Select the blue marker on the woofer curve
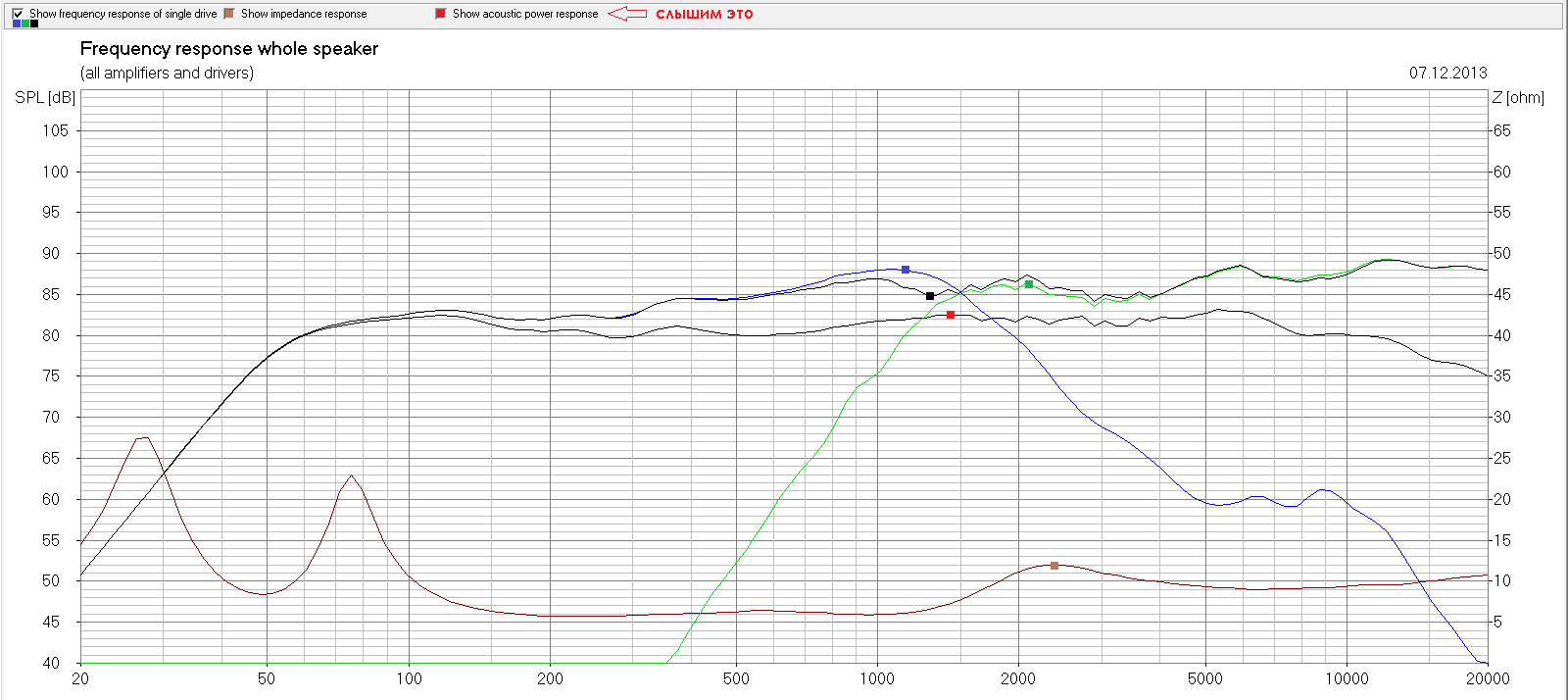This screenshot has height=700, width=1568. [906, 270]
